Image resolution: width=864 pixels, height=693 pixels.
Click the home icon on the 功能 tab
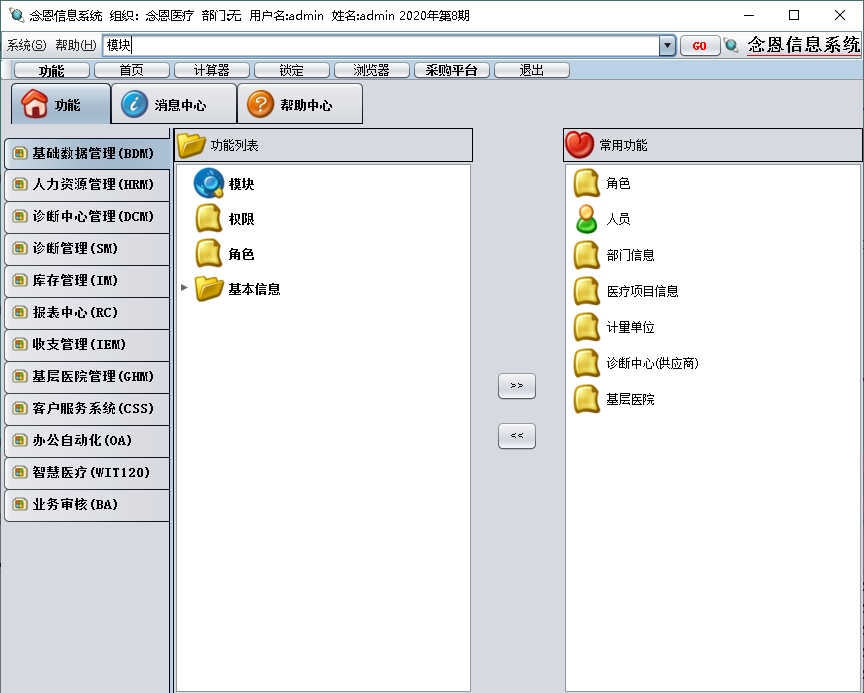30,103
